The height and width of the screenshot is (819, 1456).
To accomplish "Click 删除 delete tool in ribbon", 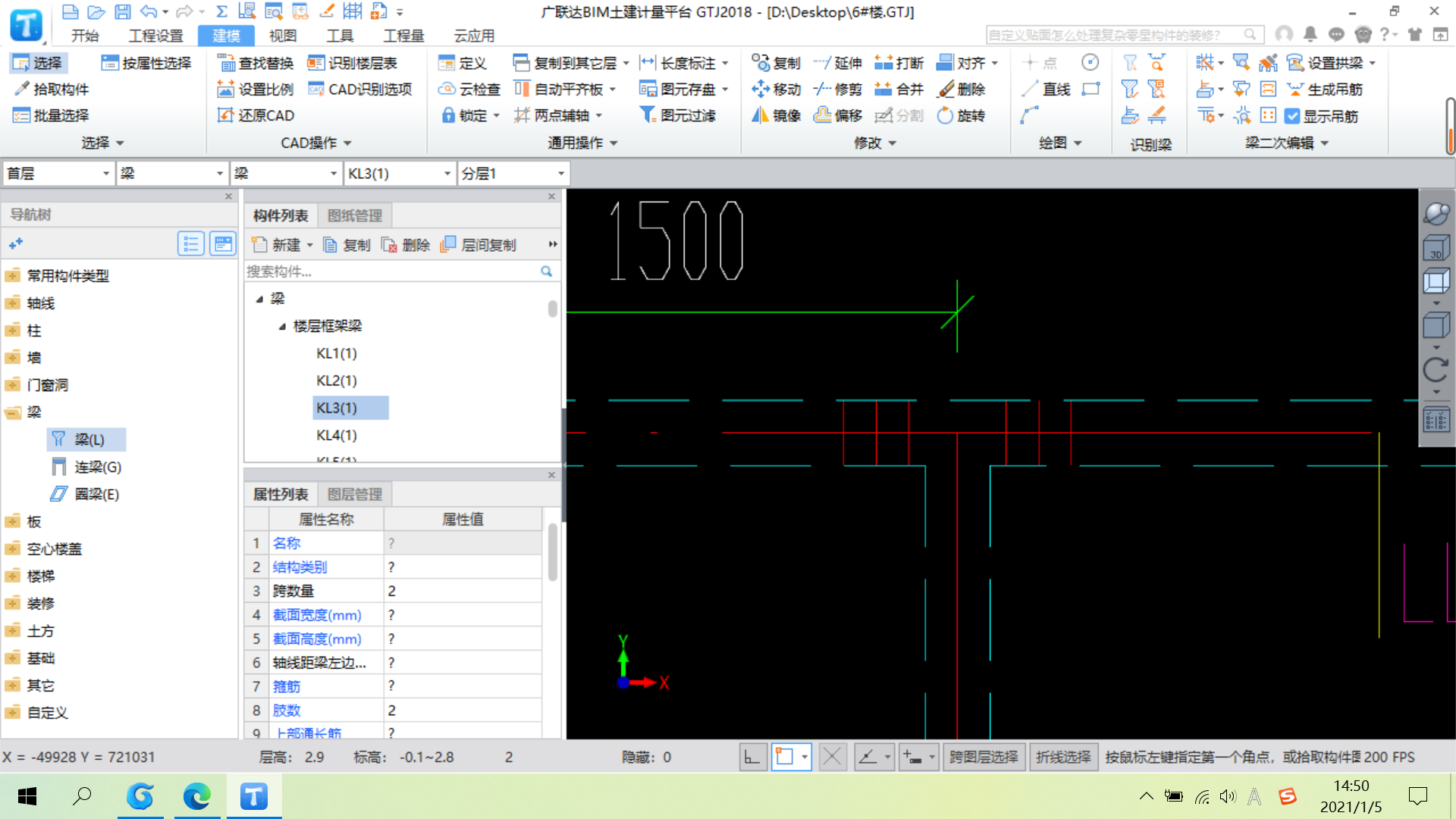I will [x=961, y=89].
